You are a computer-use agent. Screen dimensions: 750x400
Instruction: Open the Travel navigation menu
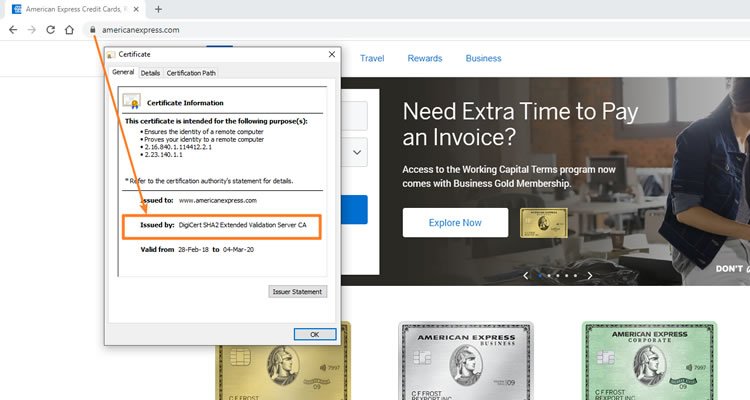[x=372, y=58]
